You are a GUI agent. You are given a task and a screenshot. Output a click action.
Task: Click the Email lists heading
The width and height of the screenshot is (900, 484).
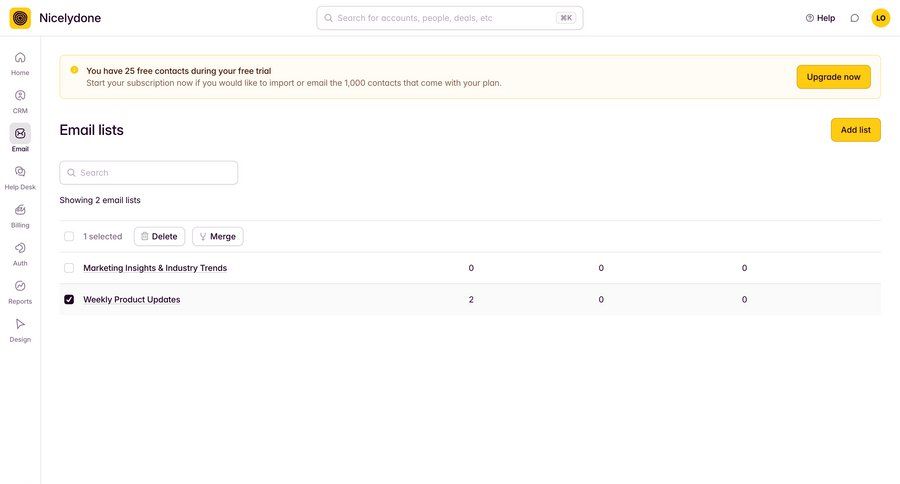click(x=91, y=130)
